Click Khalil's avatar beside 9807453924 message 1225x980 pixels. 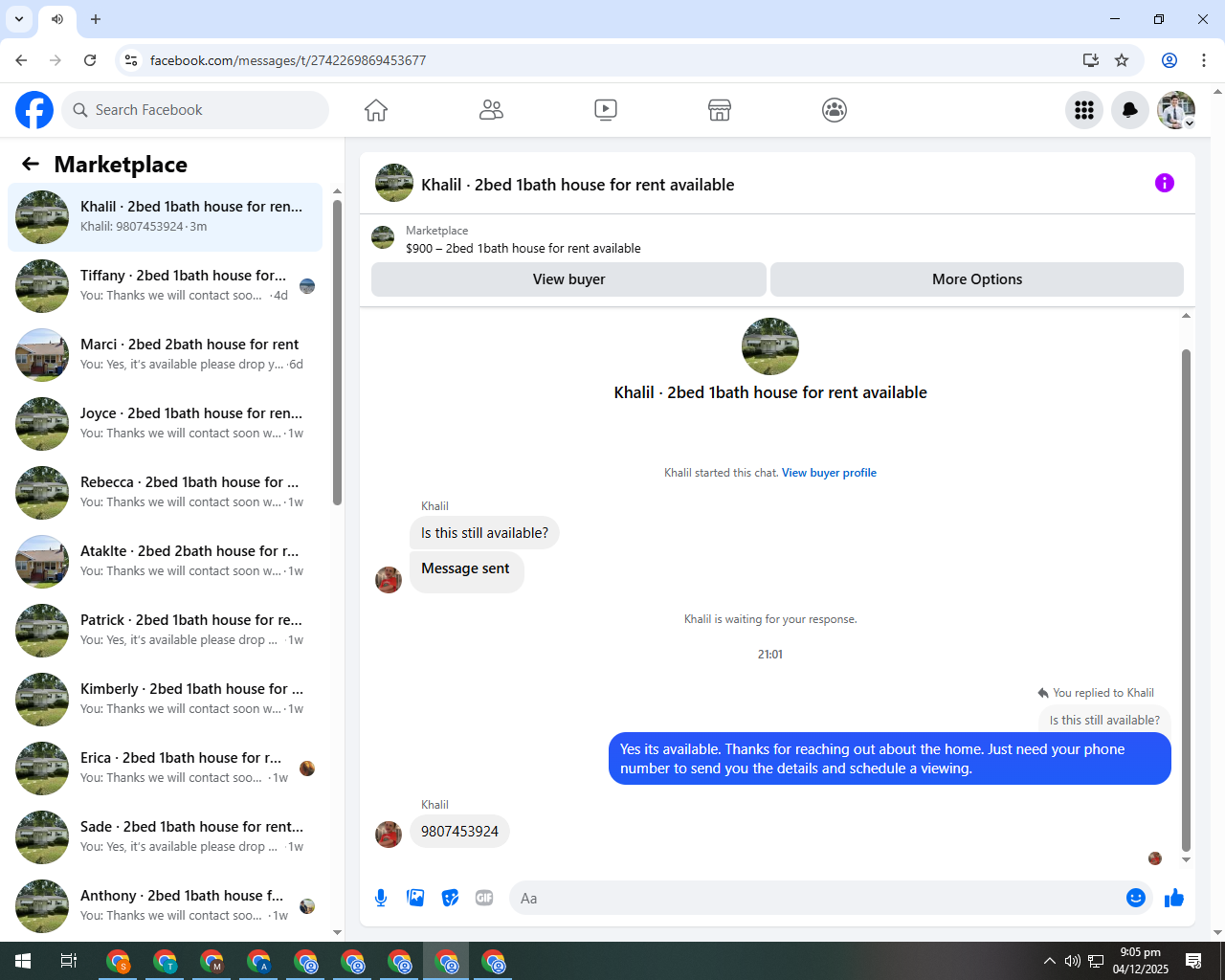coord(389,835)
